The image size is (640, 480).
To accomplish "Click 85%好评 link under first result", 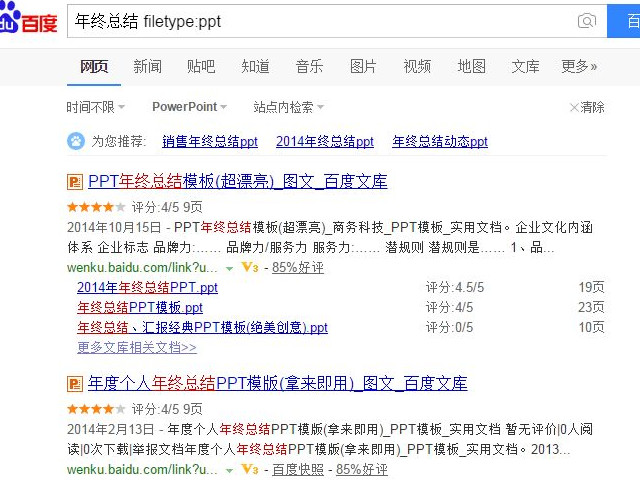I will [x=298, y=268].
